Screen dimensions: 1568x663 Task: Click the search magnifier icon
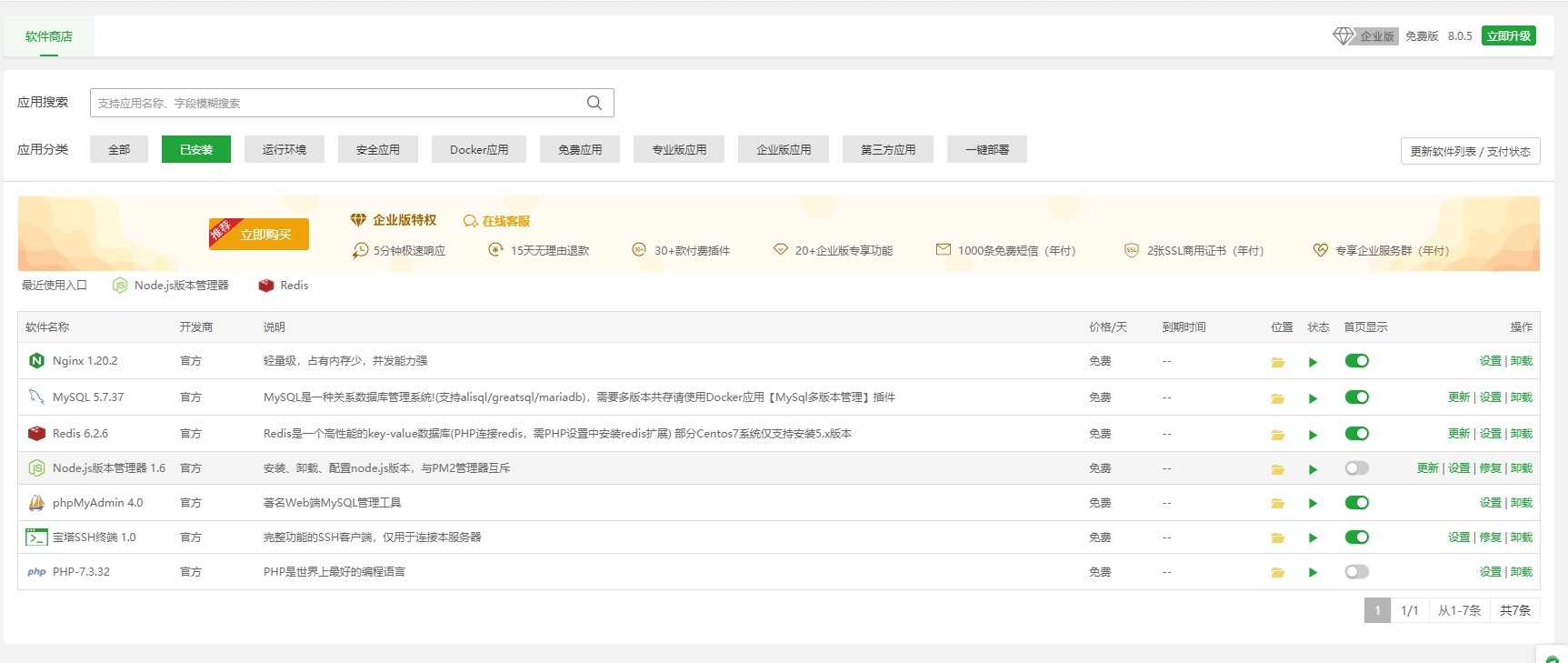(x=594, y=103)
